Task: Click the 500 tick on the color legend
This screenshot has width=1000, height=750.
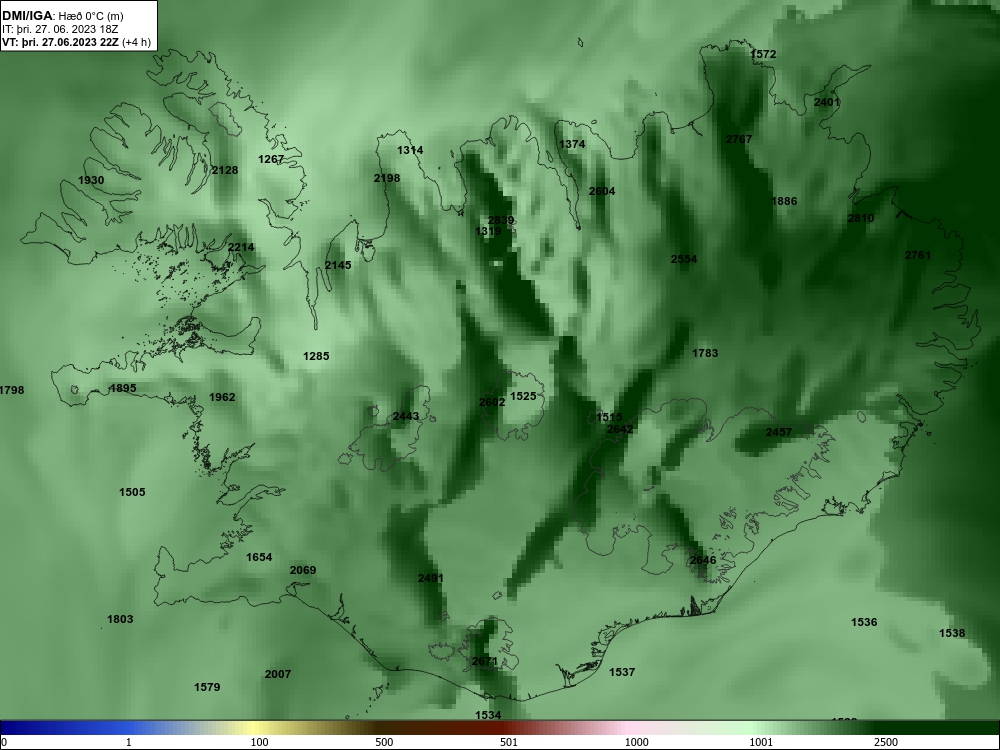Action: (385, 742)
